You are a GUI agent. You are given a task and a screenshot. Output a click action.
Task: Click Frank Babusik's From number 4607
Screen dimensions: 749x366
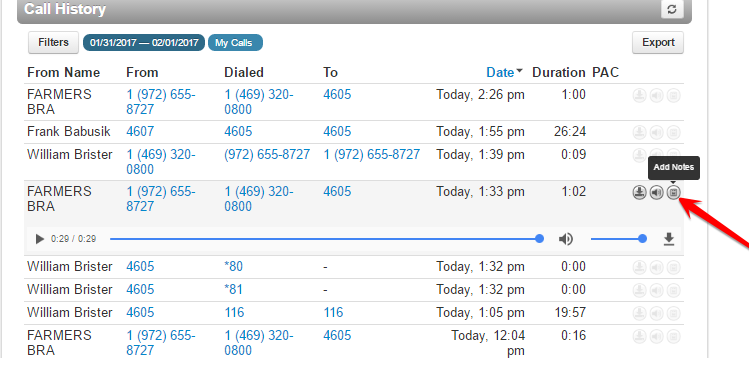click(x=140, y=132)
